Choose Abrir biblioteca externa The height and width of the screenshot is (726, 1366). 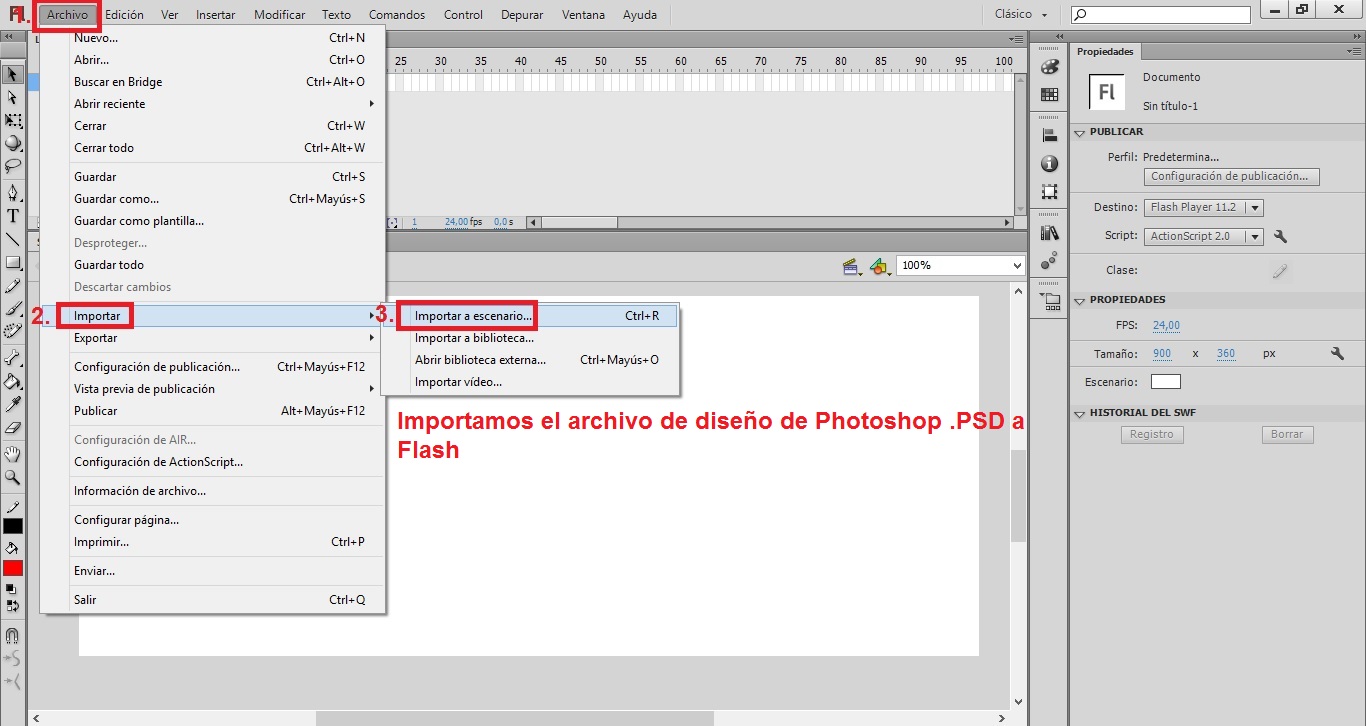point(530,360)
